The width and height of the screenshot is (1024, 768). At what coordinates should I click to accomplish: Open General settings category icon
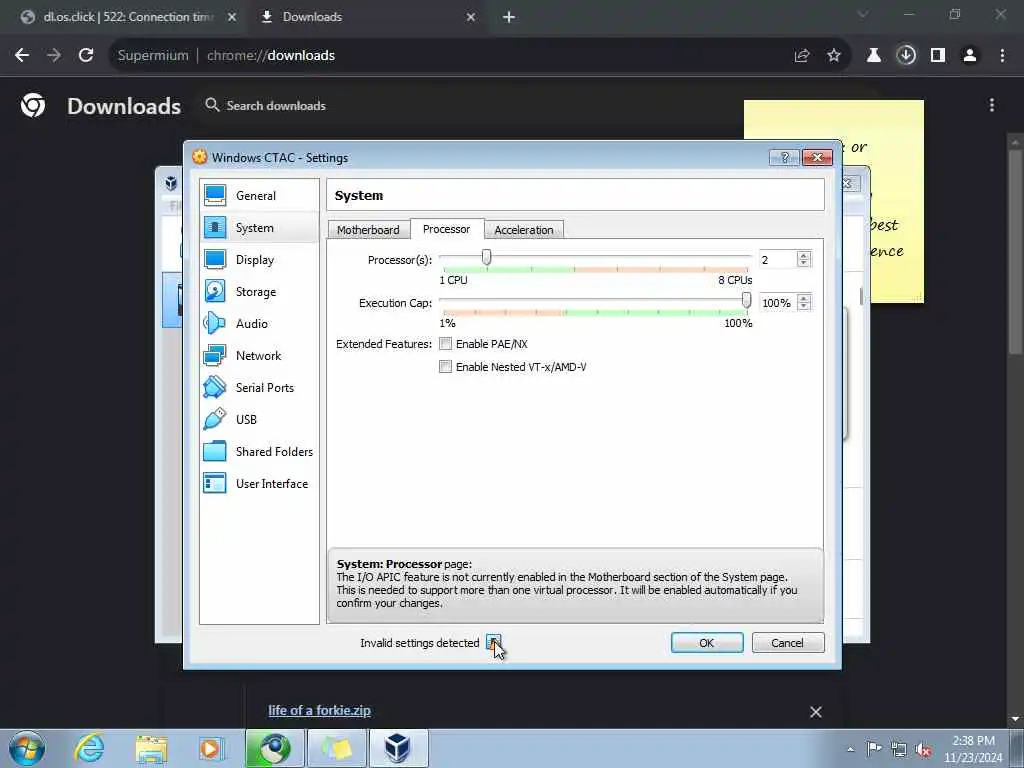click(x=215, y=195)
